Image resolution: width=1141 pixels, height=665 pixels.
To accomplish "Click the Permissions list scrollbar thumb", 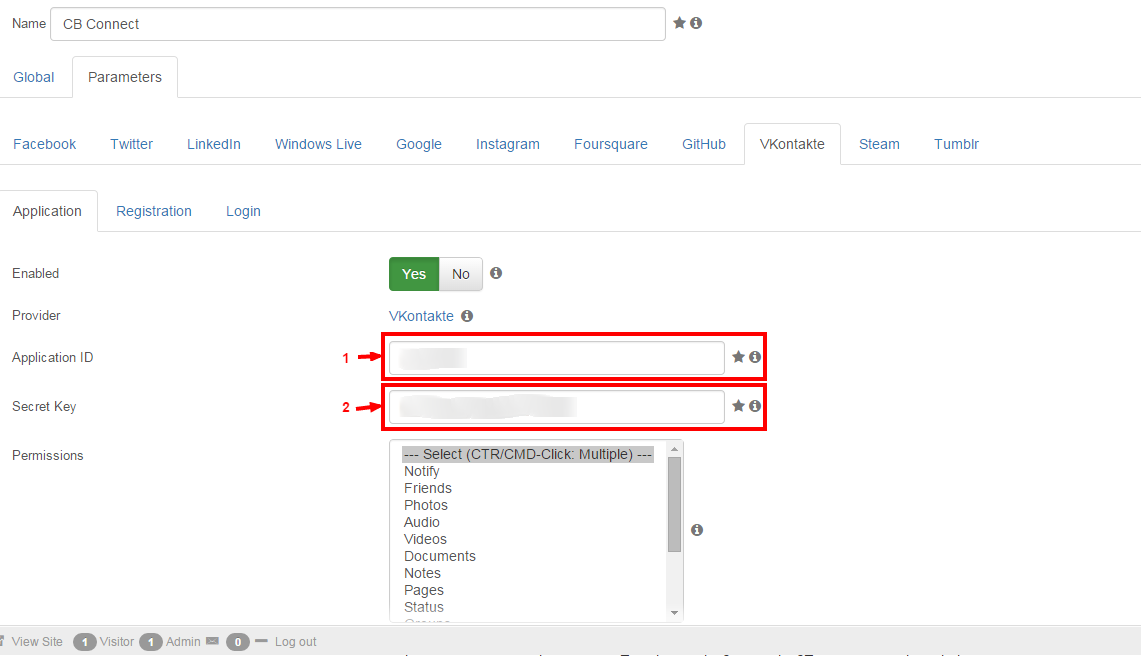I will [x=675, y=504].
